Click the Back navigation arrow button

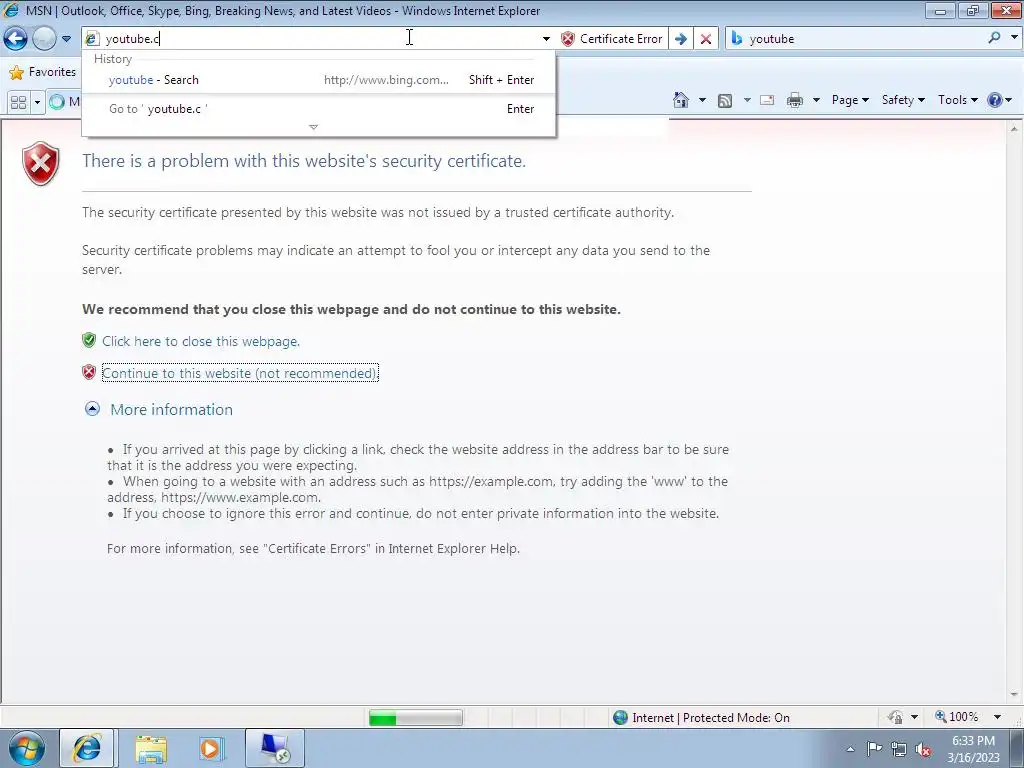coord(15,39)
